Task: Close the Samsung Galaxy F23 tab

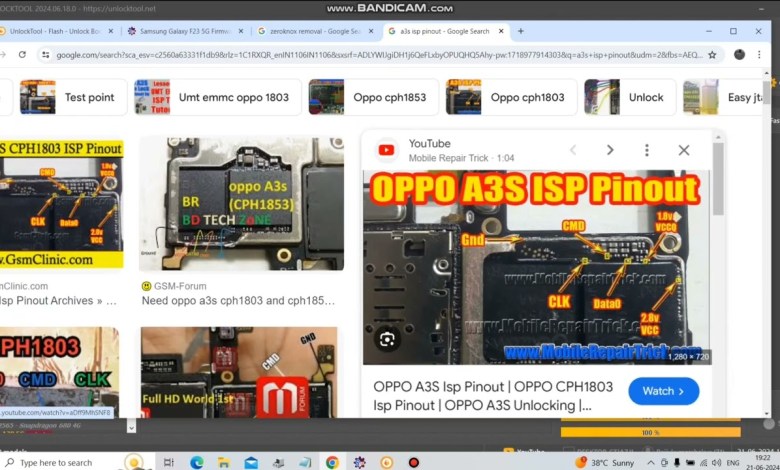Action: coord(241,31)
